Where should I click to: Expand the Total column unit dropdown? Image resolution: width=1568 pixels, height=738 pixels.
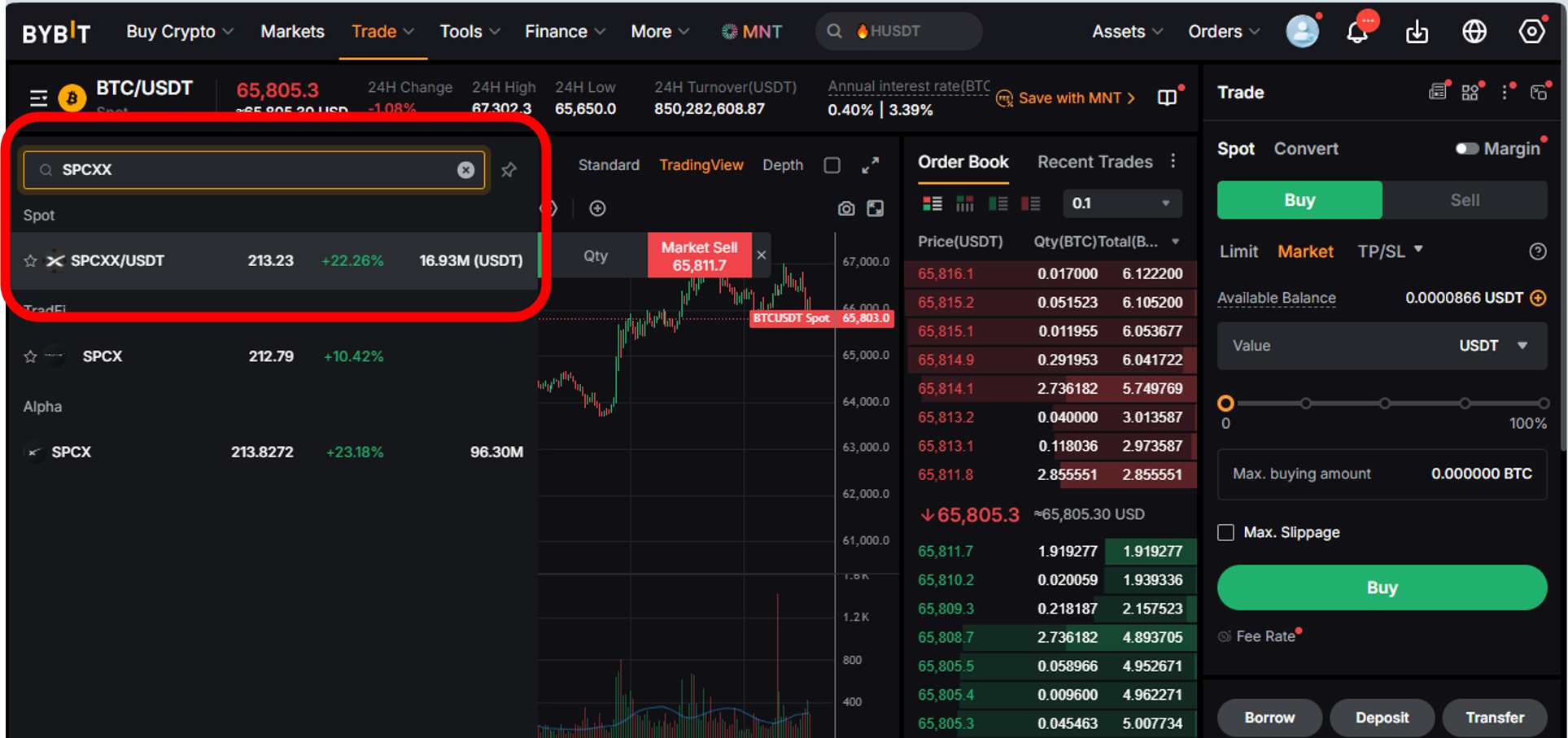point(1175,242)
